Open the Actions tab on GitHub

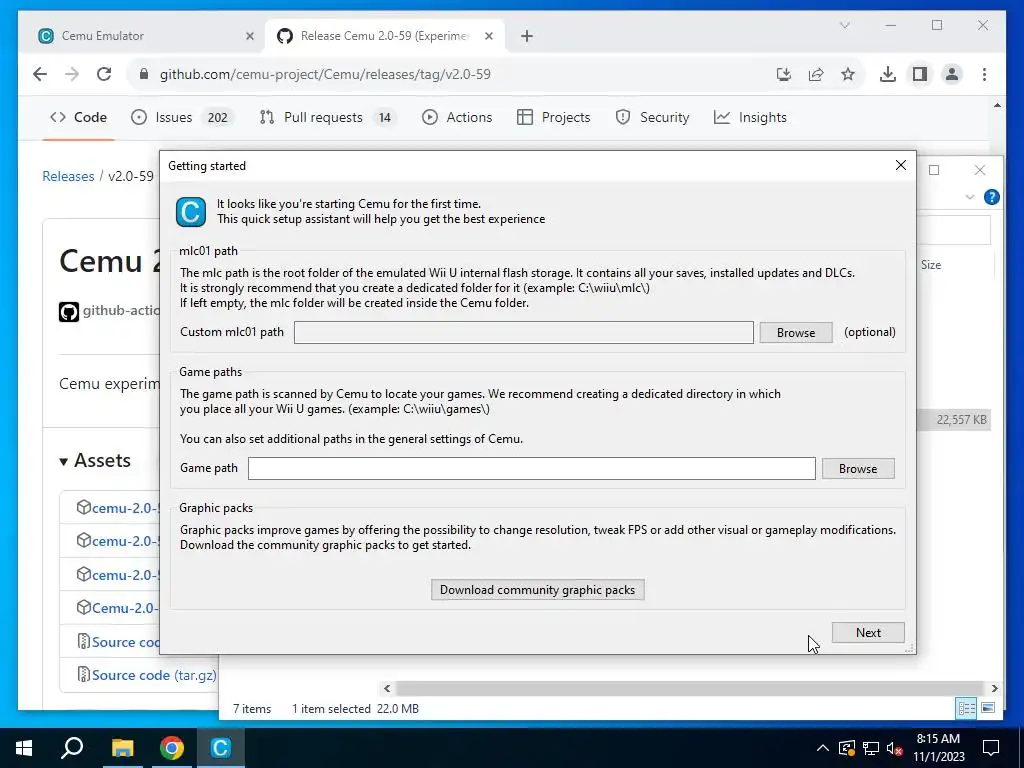click(x=457, y=118)
